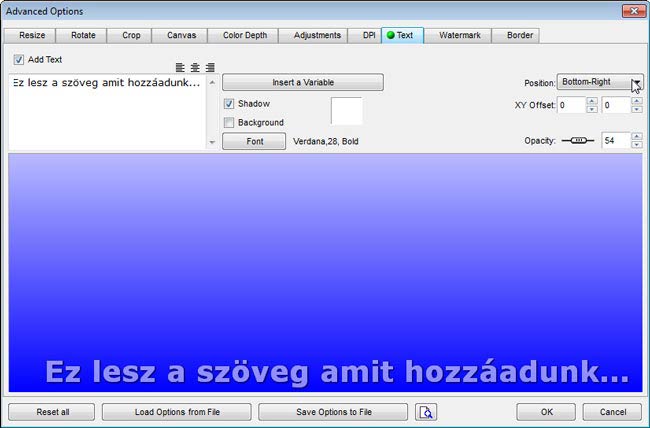Center-align the watermark text
Image resolution: width=650 pixels, height=428 pixels.
[x=195, y=68]
